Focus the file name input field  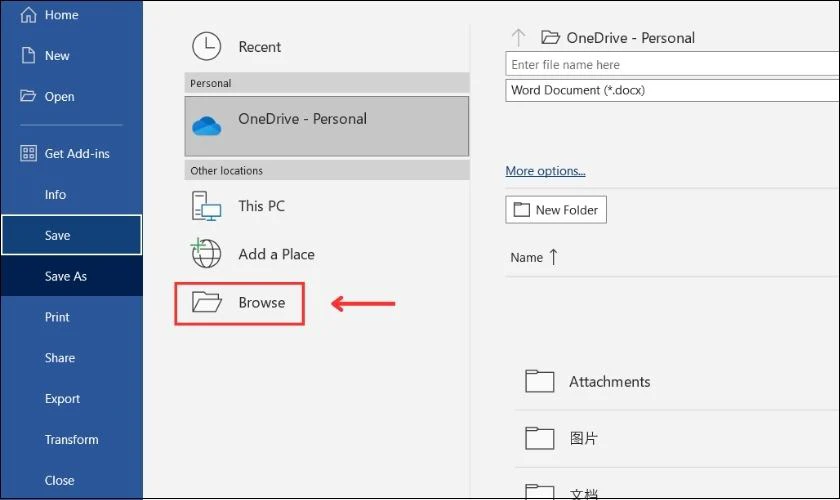tap(672, 64)
